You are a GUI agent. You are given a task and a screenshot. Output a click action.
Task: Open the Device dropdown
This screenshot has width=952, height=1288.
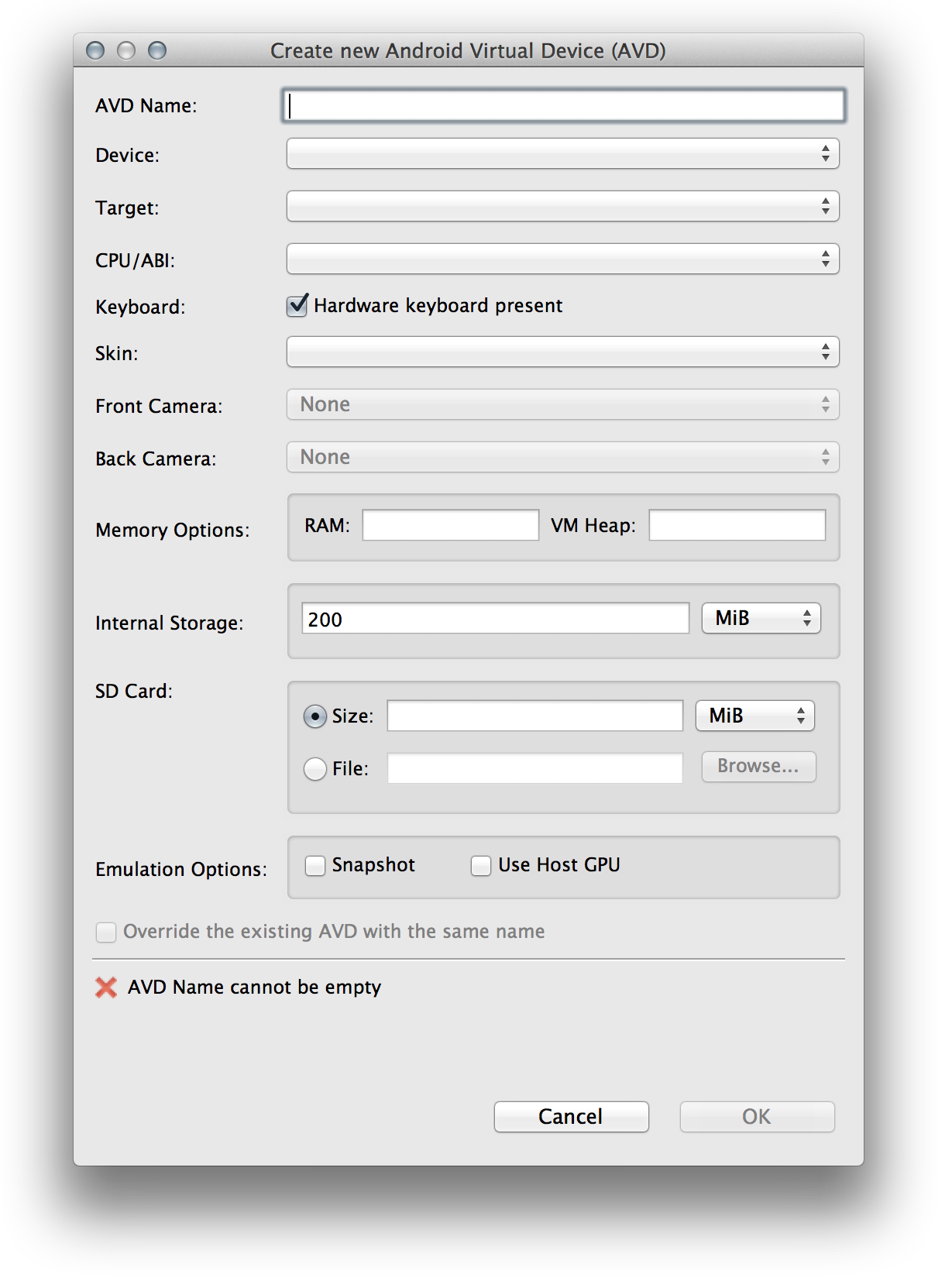(563, 154)
